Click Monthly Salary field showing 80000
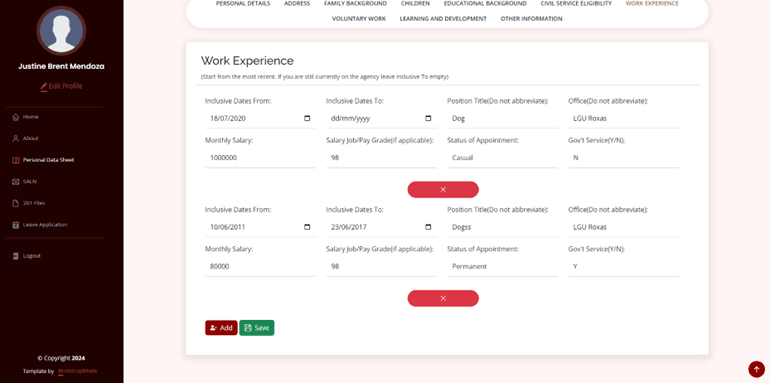 click(260, 266)
